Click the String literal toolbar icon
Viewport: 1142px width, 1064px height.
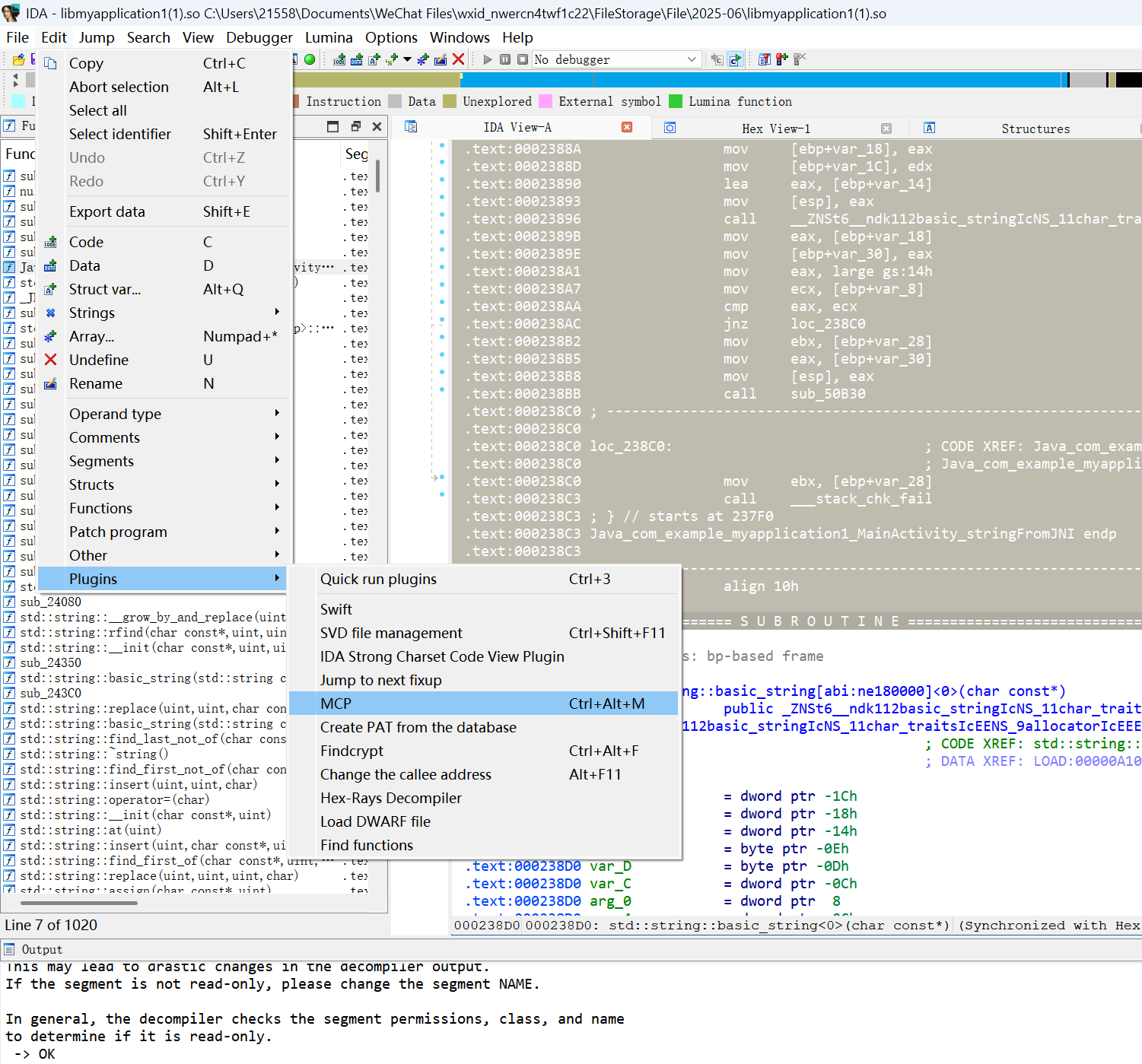pyautogui.click(x=392, y=59)
